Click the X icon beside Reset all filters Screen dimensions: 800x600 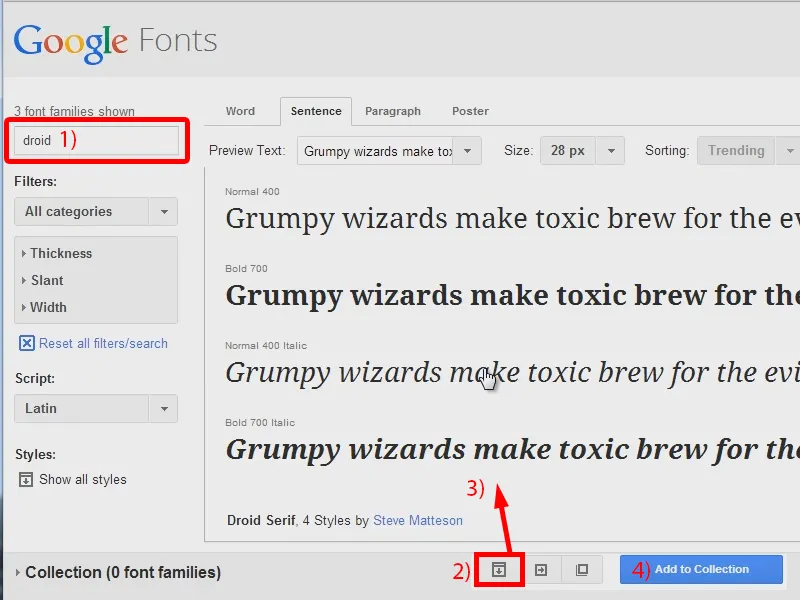tap(27, 343)
